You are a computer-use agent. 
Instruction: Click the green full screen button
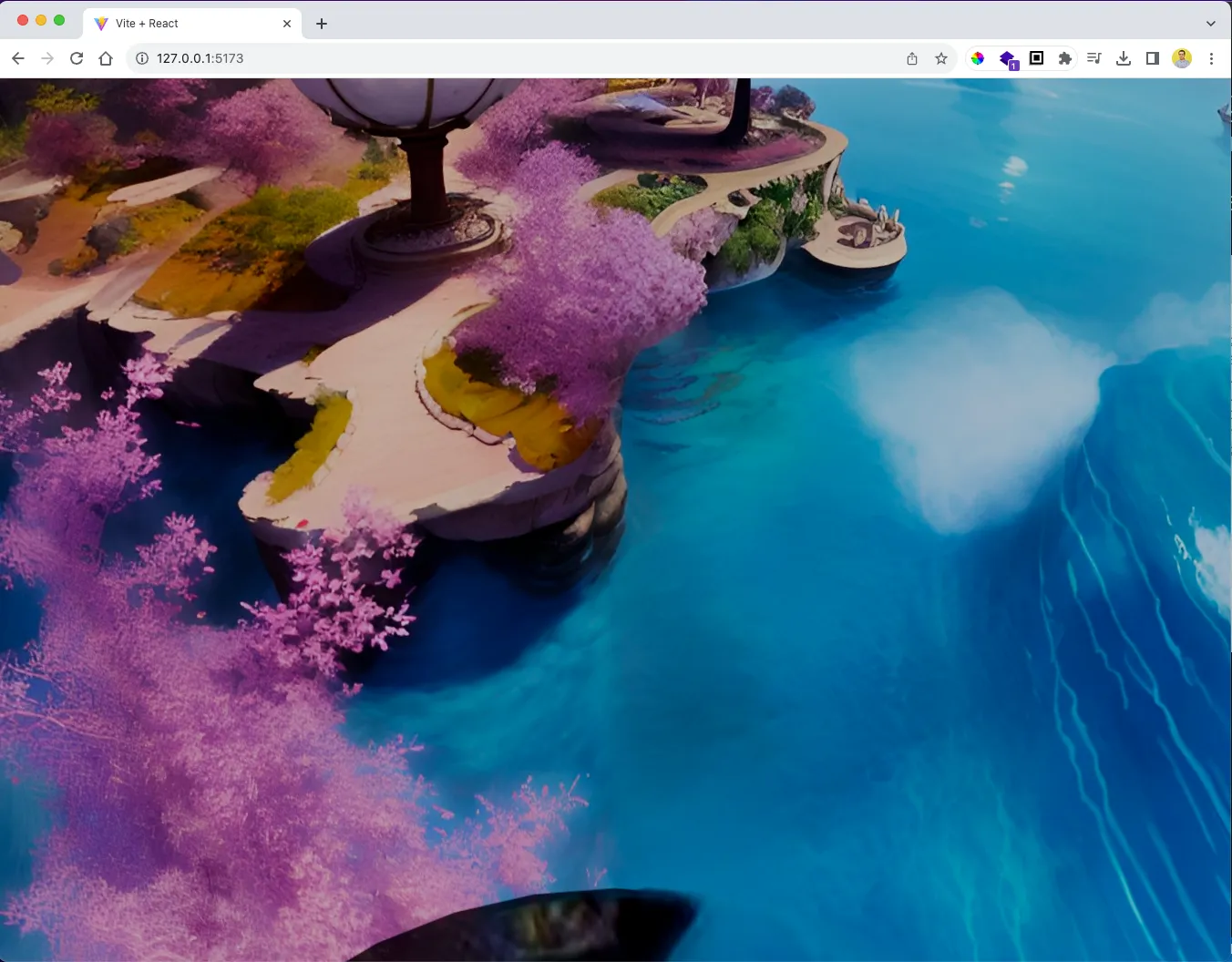click(59, 20)
